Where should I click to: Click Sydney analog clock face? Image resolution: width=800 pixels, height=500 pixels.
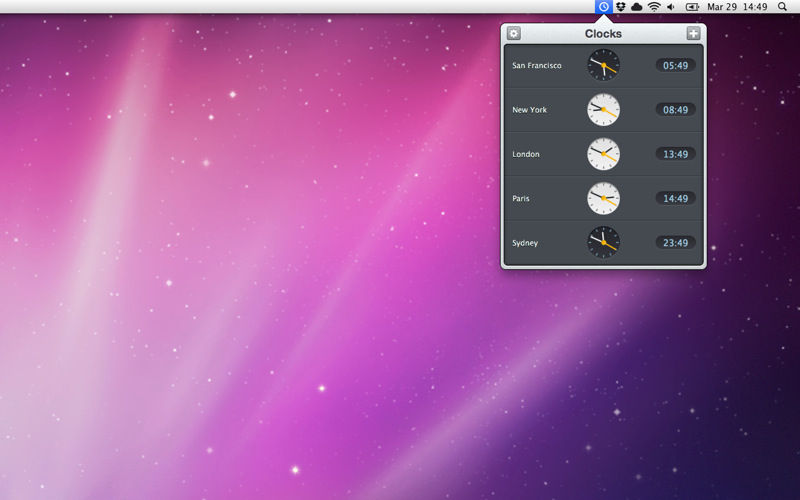(x=604, y=242)
